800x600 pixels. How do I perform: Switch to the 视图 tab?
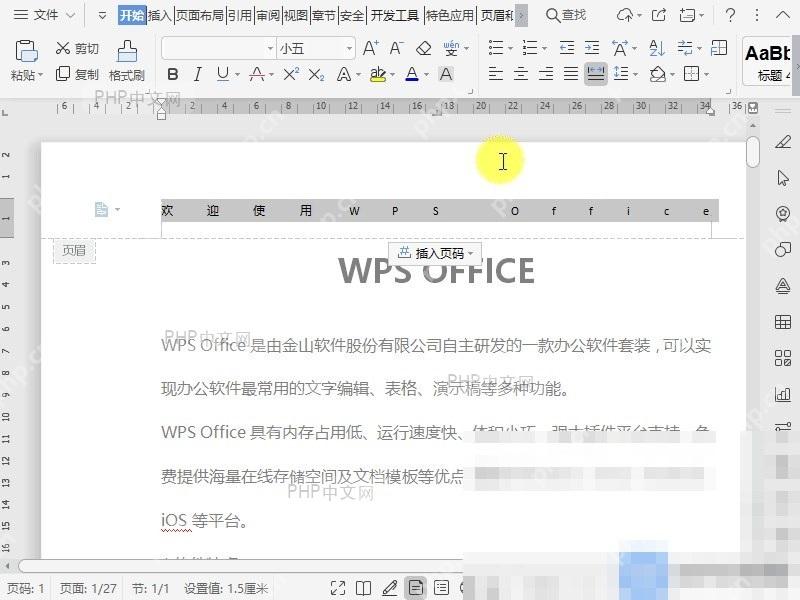pyautogui.click(x=296, y=16)
